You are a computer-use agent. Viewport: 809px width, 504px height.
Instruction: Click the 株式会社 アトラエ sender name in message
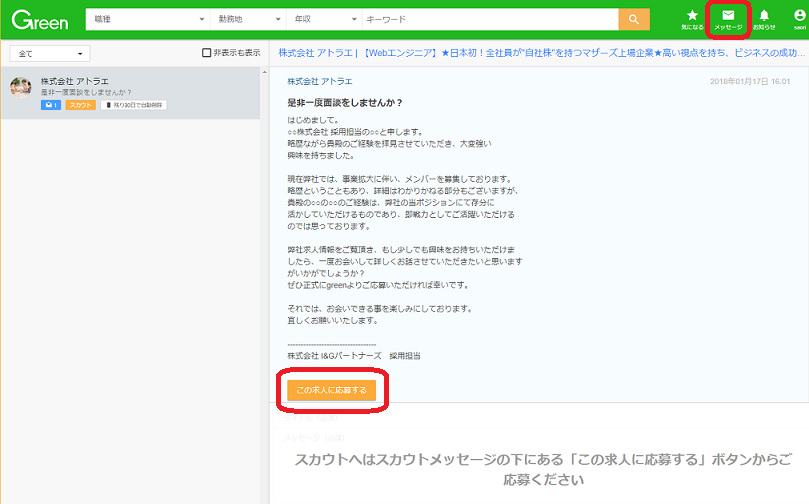tap(319, 81)
